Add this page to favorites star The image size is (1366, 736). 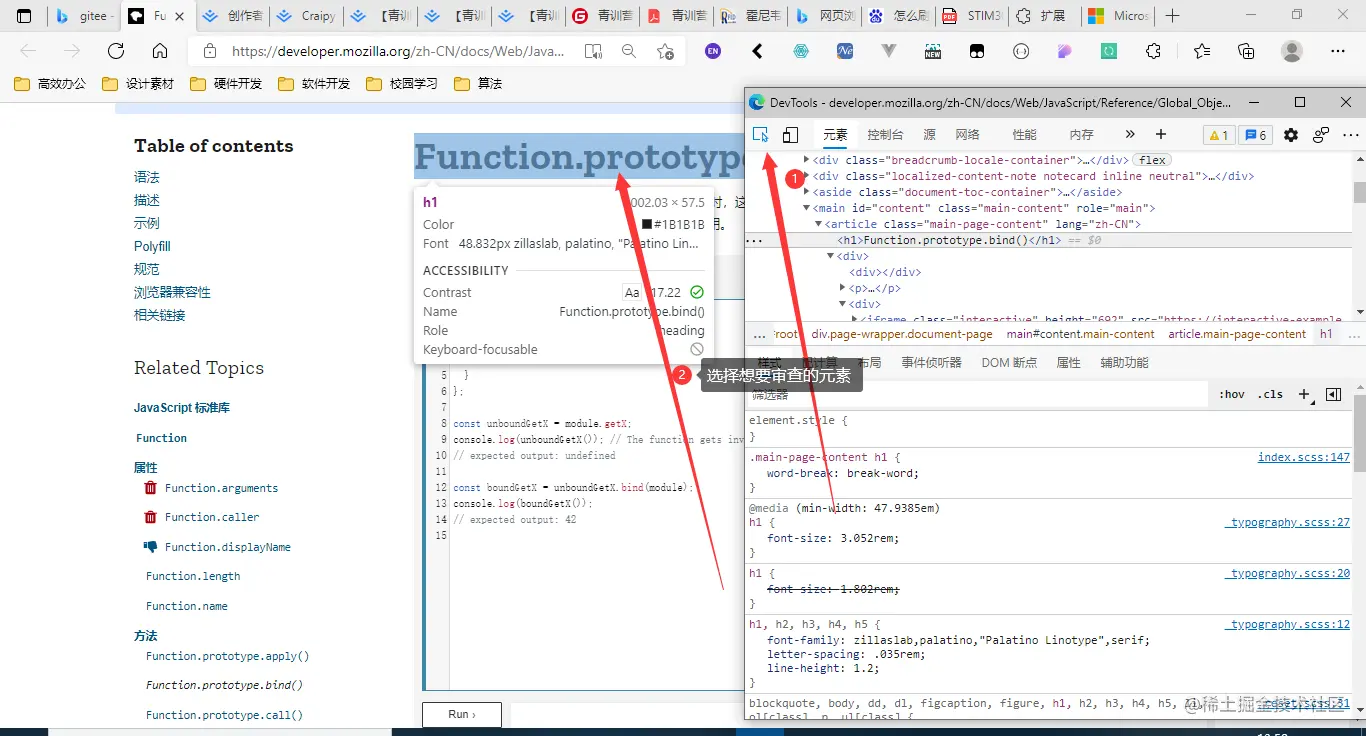pyautogui.click(x=665, y=51)
